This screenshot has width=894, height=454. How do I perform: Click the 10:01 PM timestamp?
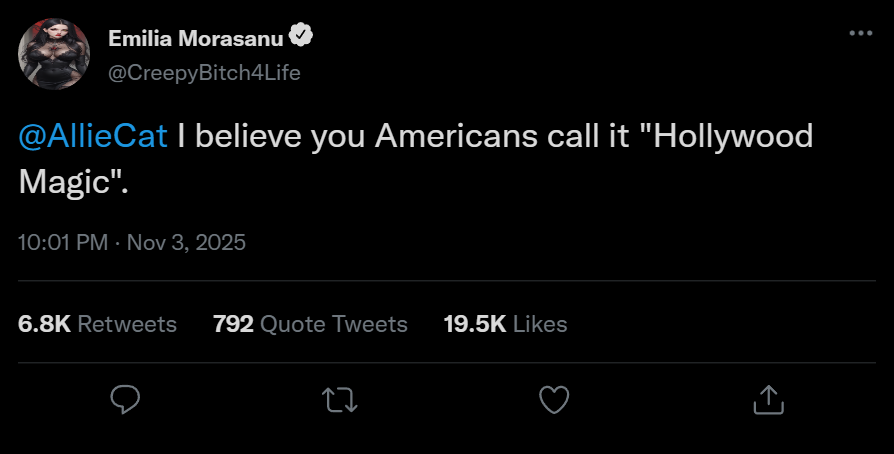[x=62, y=243]
